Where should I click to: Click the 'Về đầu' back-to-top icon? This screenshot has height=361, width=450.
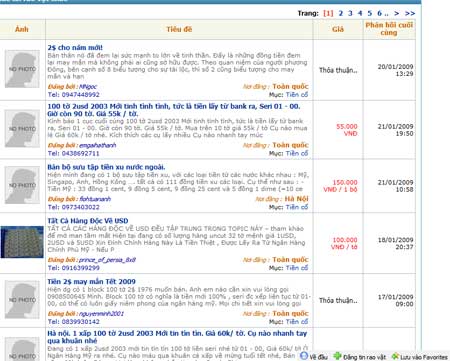(304, 356)
